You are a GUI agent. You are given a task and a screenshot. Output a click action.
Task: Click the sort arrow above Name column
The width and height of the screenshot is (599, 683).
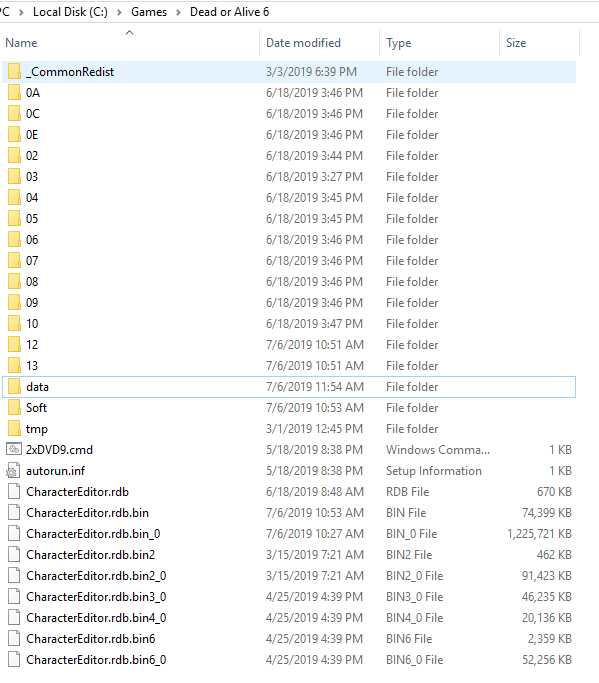click(x=129, y=32)
